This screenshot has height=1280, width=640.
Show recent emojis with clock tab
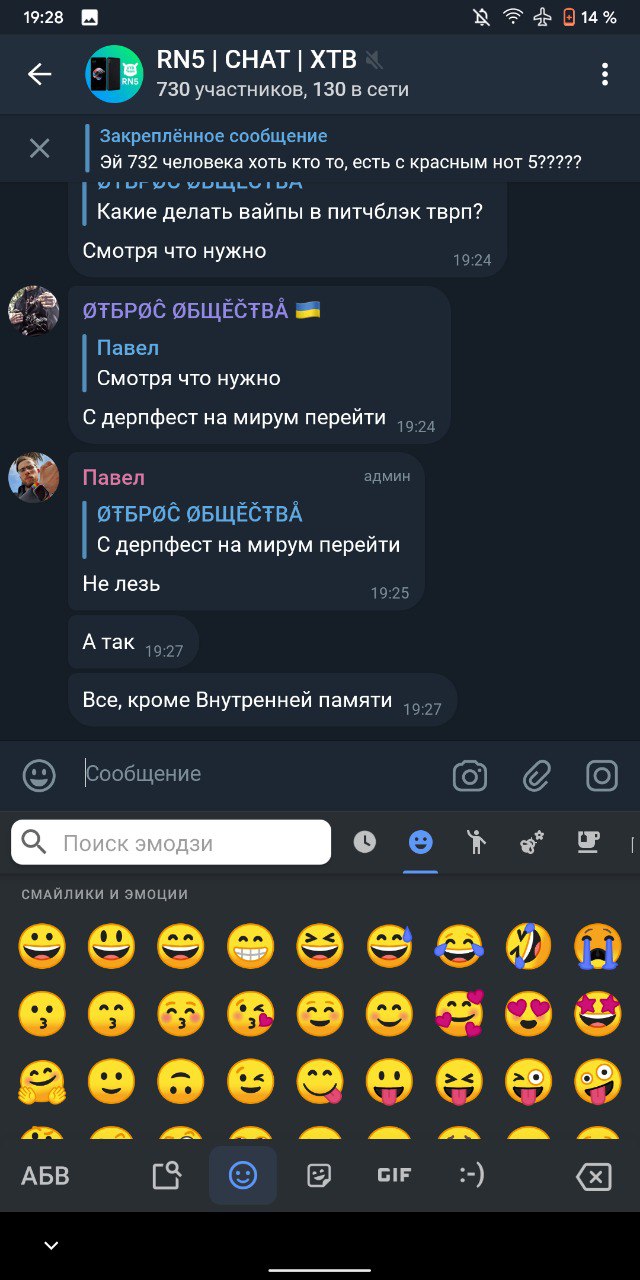click(x=365, y=843)
